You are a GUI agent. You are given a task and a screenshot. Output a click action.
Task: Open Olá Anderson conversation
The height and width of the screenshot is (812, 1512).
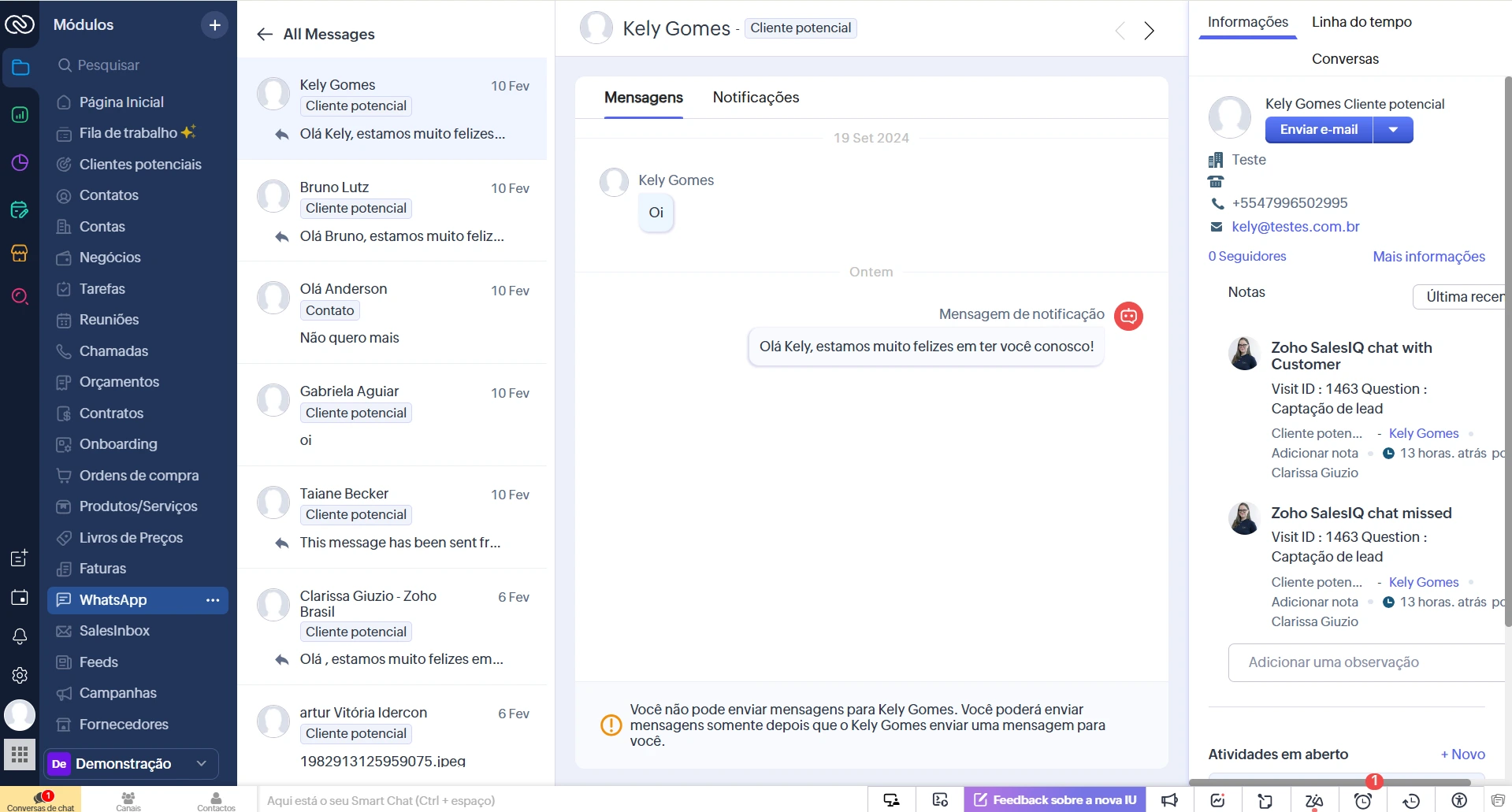tap(392, 313)
